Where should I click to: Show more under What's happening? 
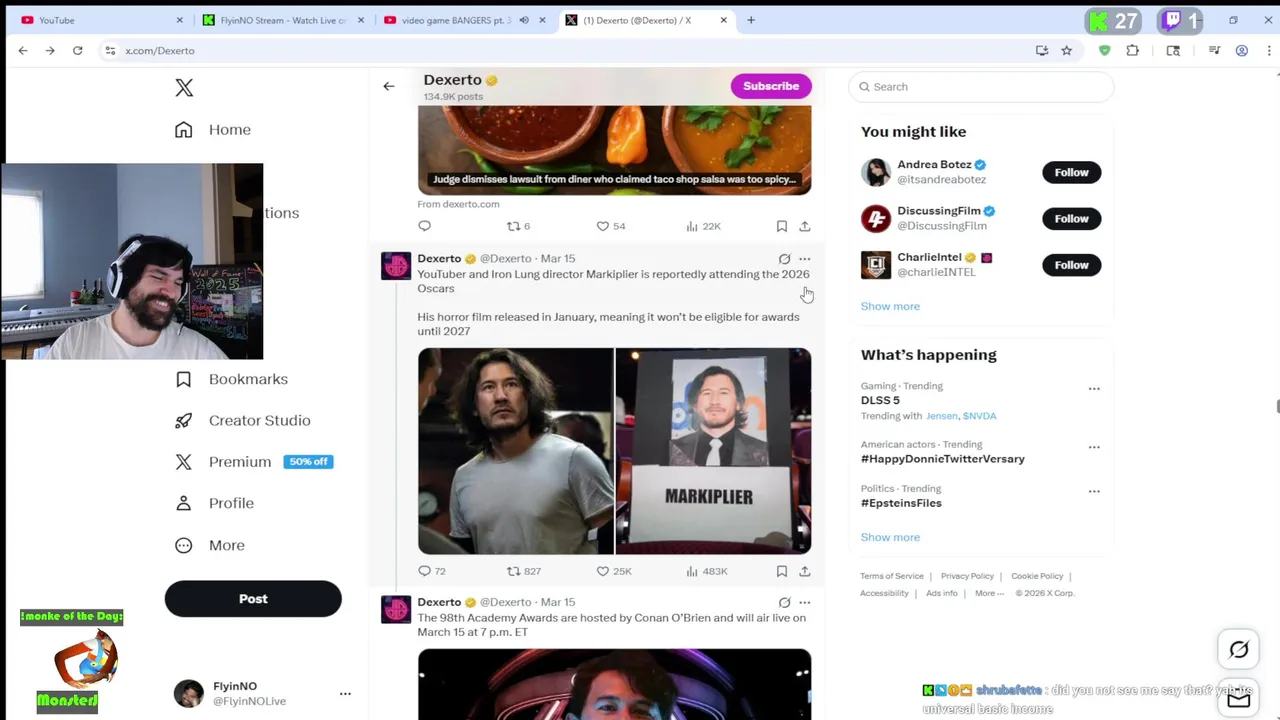[890, 537]
